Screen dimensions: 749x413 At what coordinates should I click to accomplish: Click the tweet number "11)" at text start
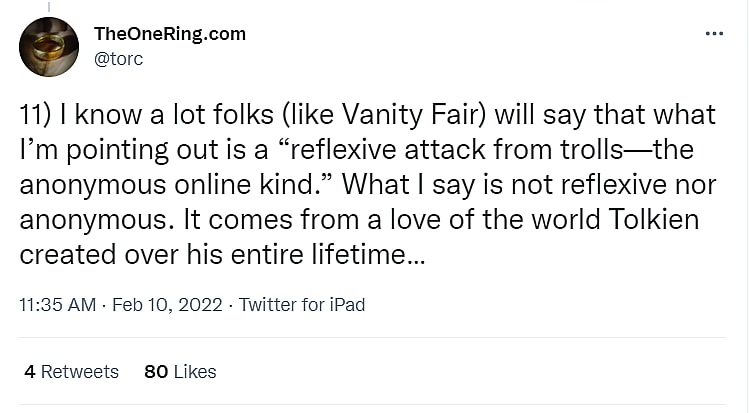point(36,116)
